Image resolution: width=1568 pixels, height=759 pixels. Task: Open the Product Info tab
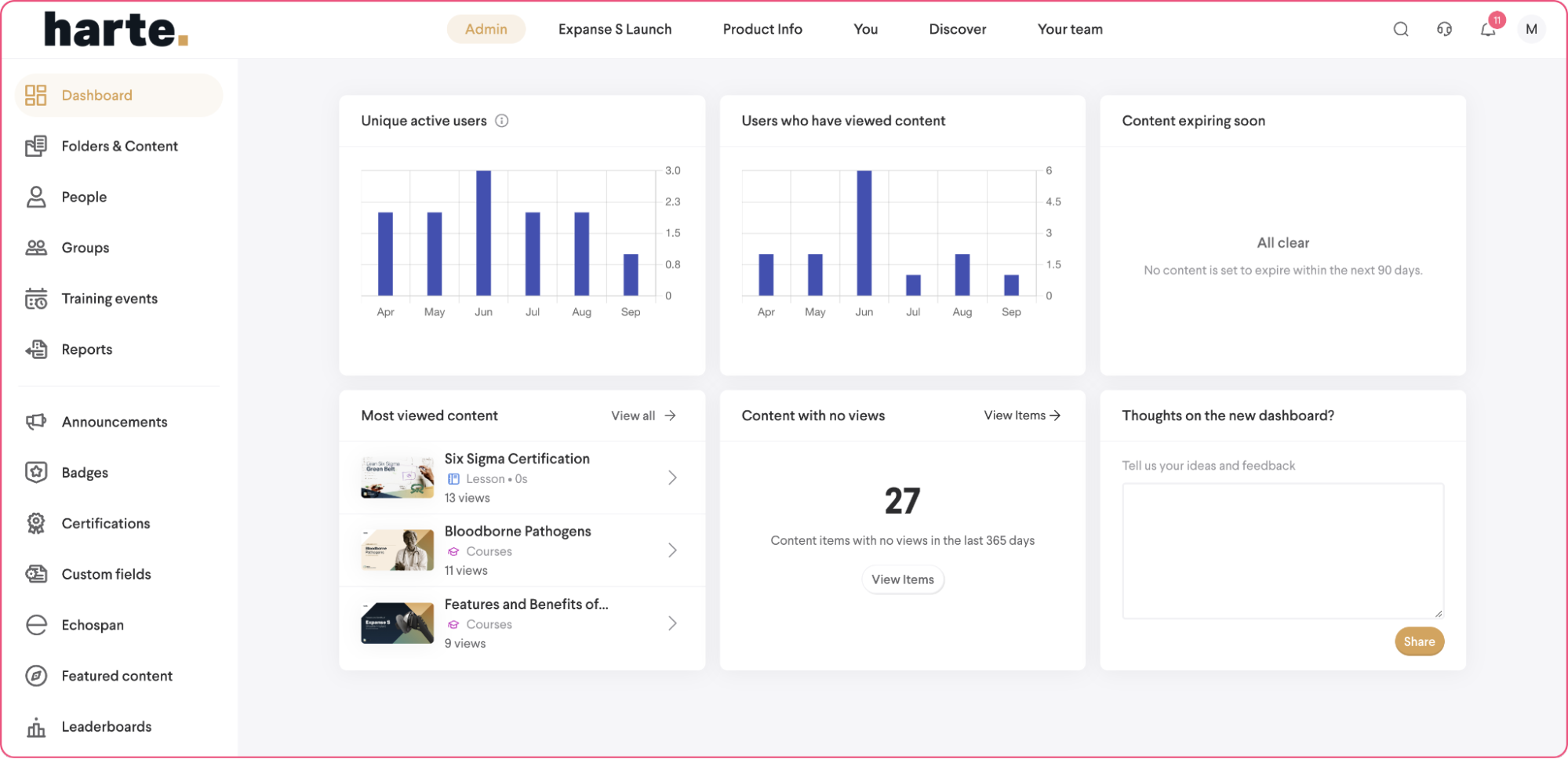pos(762,30)
